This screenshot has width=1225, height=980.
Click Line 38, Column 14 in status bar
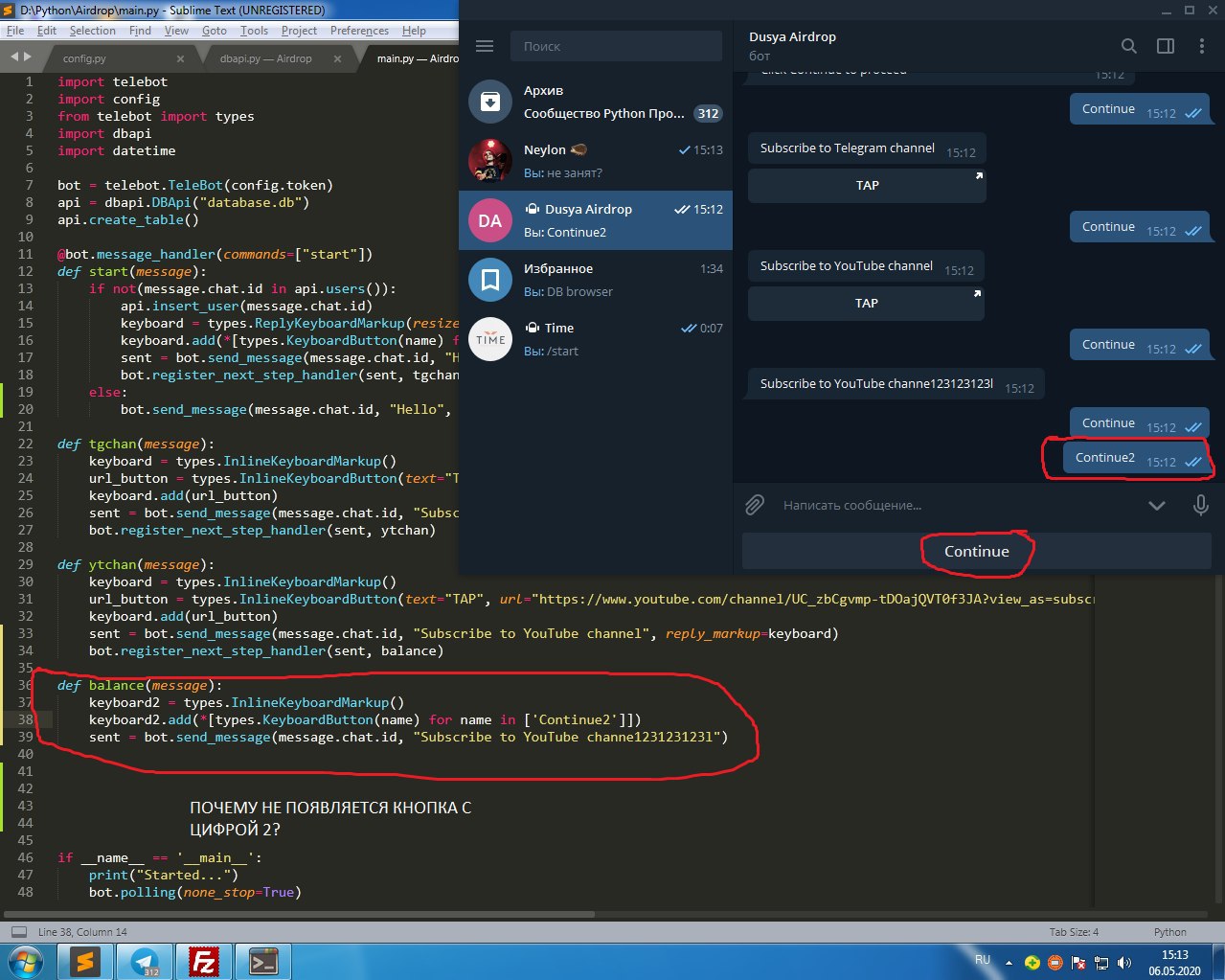(82, 932)
